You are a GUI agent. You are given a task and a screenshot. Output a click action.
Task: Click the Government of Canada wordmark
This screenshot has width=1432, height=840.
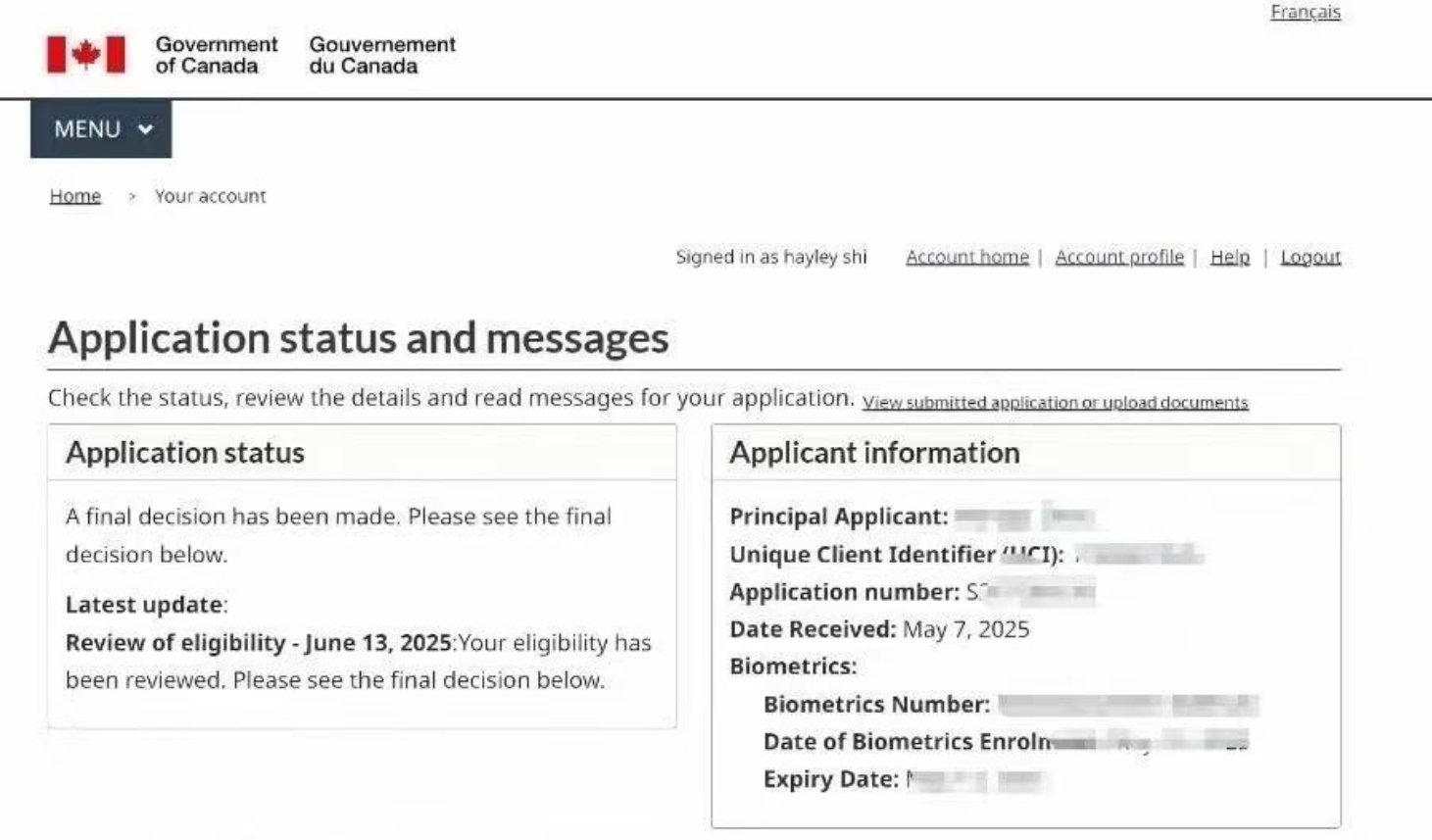[217, 55]
